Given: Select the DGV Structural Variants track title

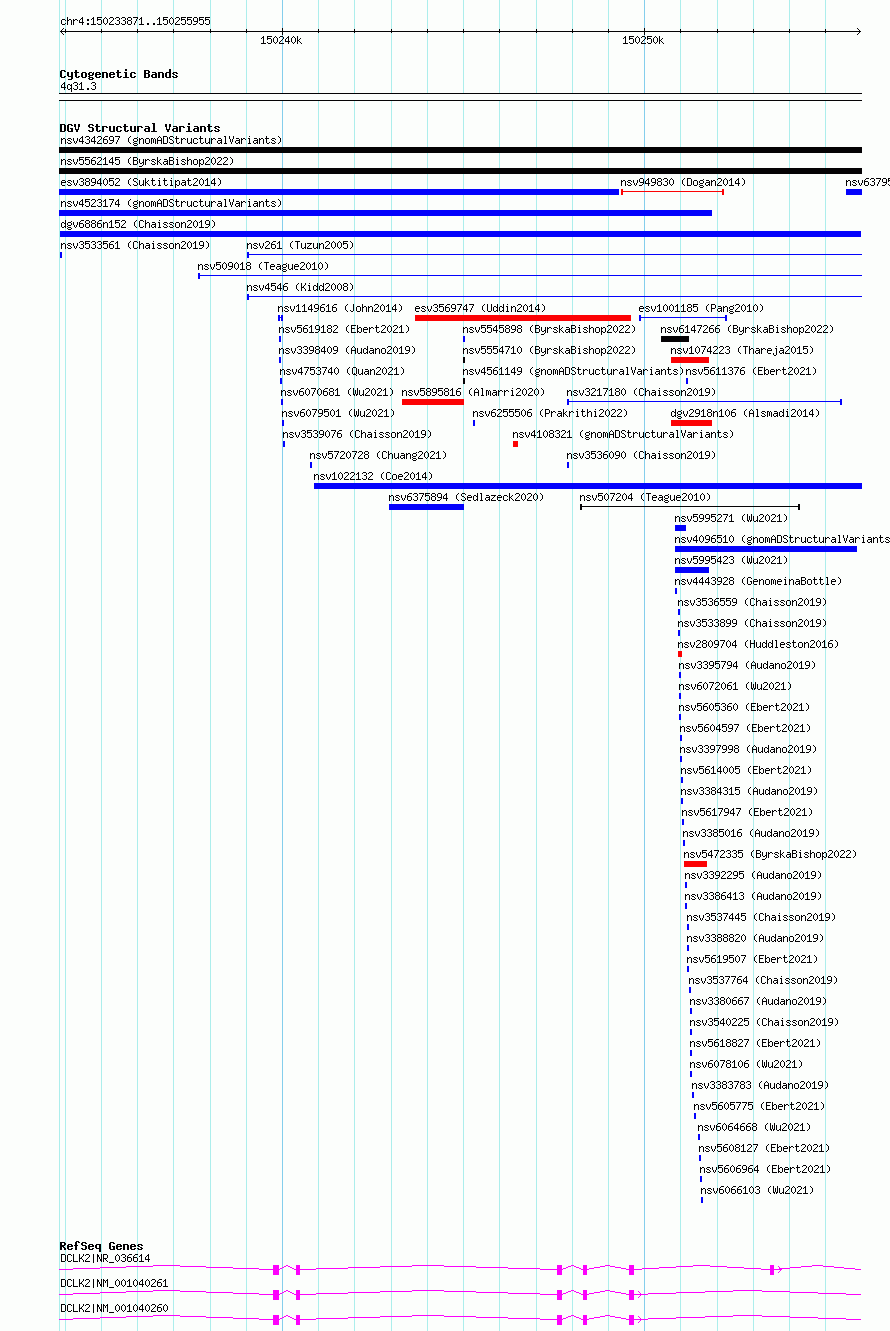Looking at the screenshot, I should tap(140, 128).
